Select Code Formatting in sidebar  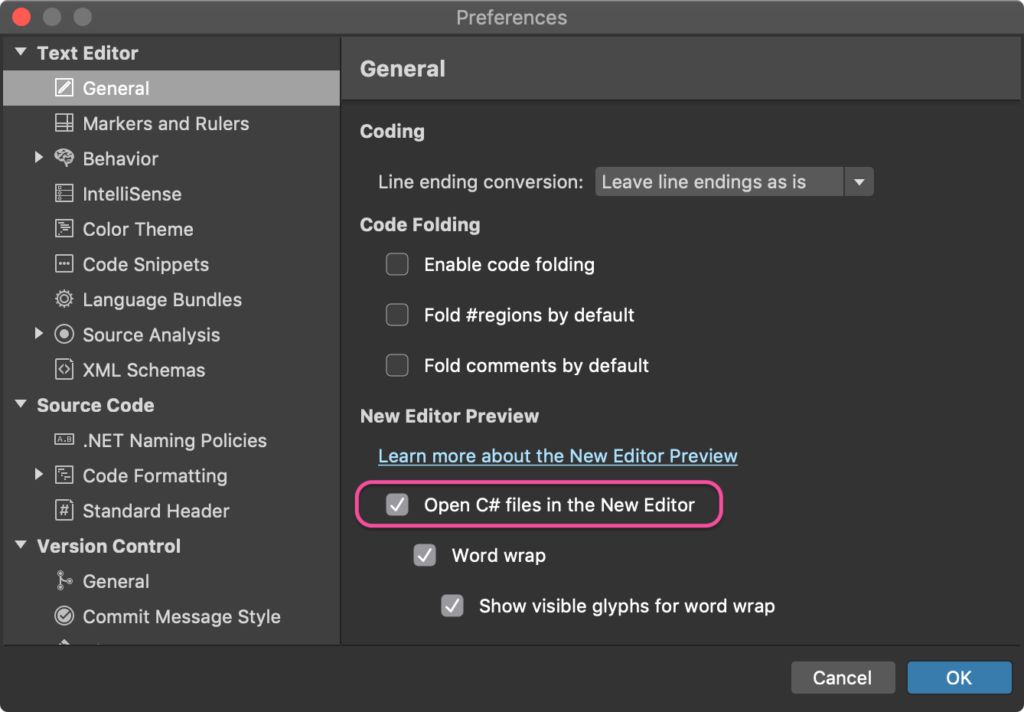point(154,476)
